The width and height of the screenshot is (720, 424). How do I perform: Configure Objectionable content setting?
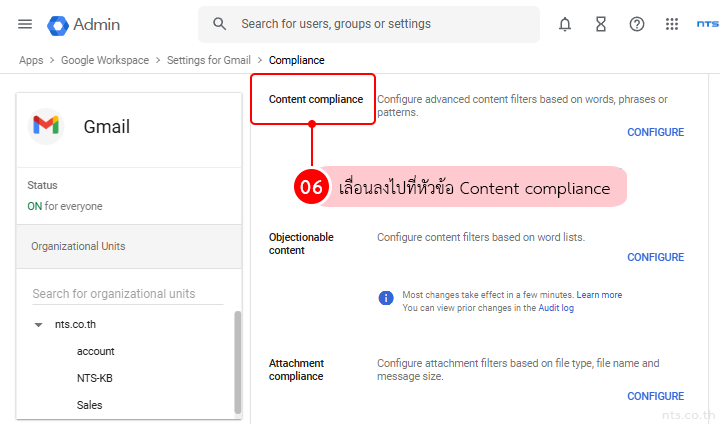(x=655, y=257)
